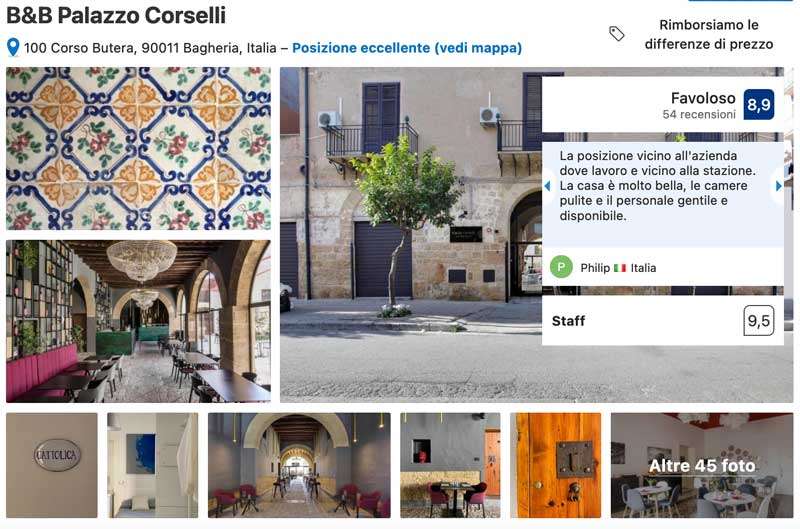Open the white bedroom thumbnail
This screenshot has width=800, height=529.
(153, 465)
